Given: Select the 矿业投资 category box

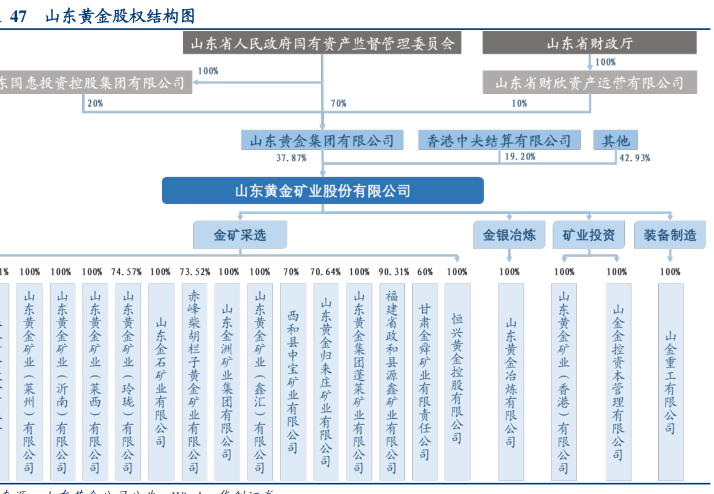Looking at the screenshot, I should 589,236.
